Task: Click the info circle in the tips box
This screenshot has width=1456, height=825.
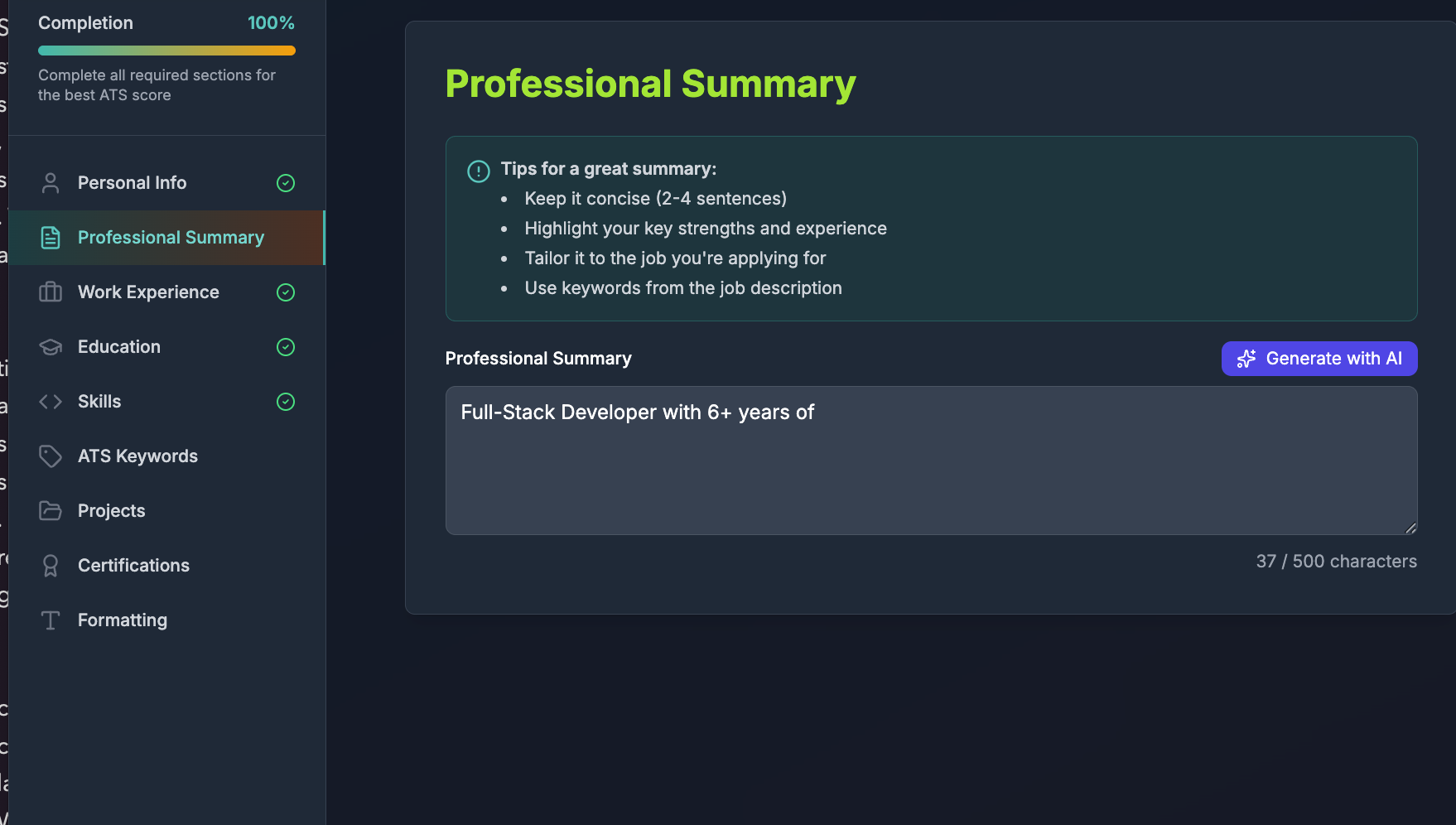Action: 478,171
